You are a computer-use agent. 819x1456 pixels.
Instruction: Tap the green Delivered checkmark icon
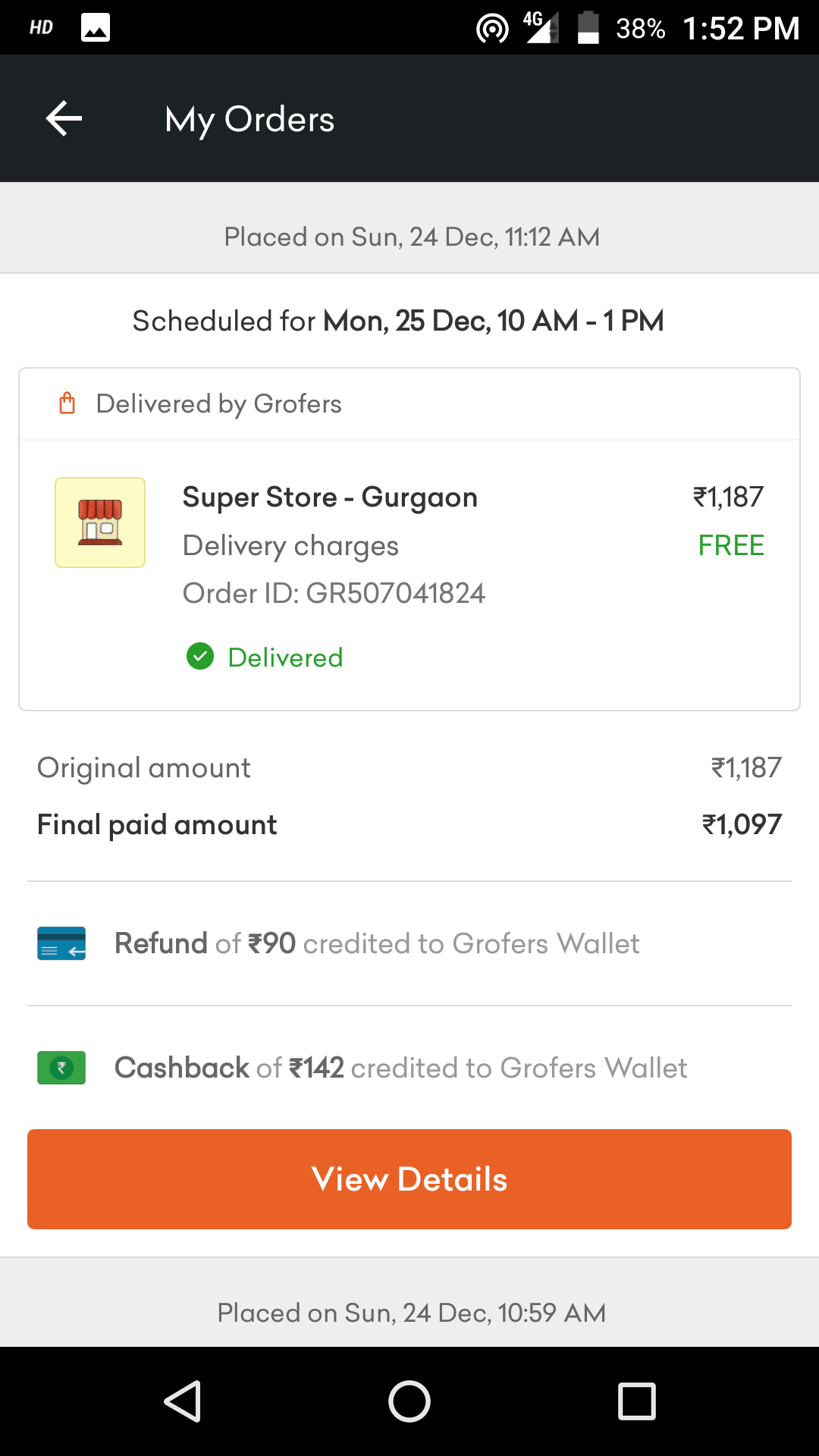click(200, 657)
